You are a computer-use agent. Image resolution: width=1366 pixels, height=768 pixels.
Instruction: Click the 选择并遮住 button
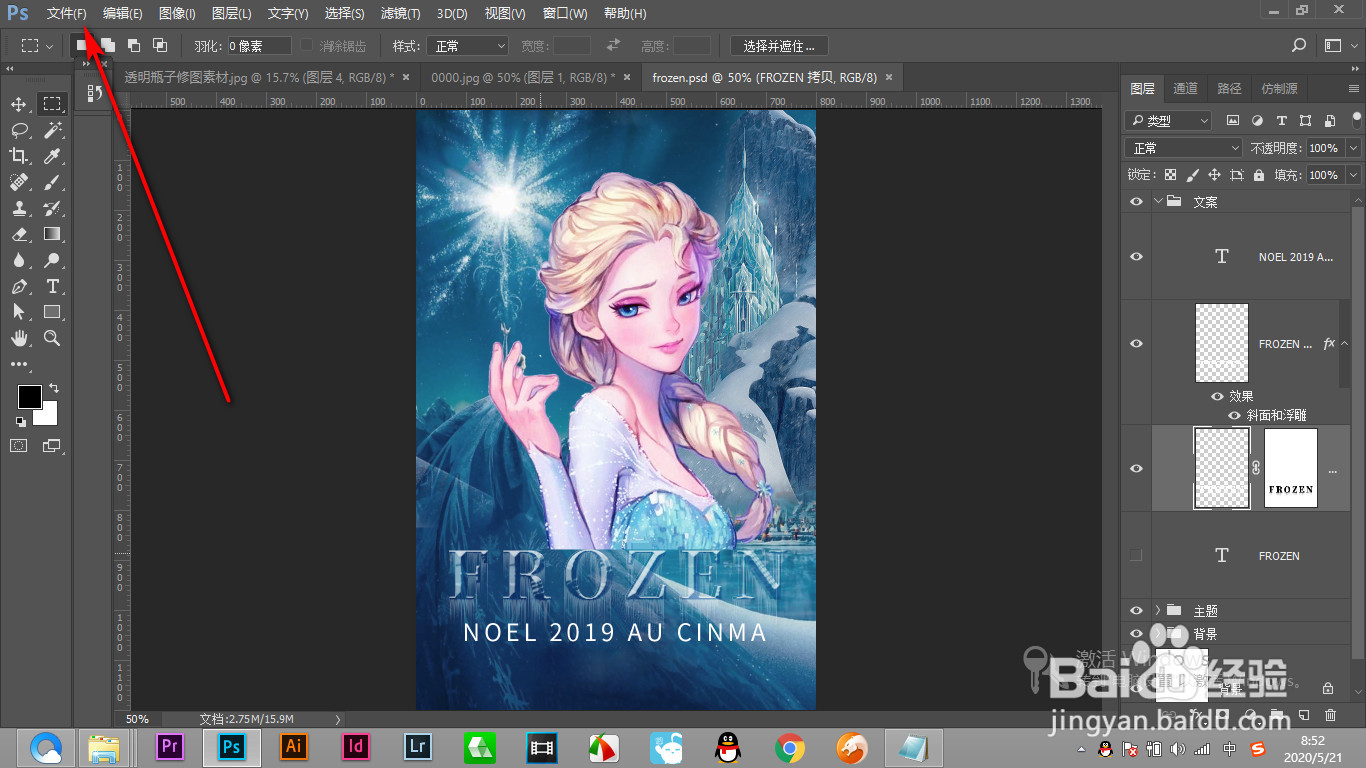779,46
